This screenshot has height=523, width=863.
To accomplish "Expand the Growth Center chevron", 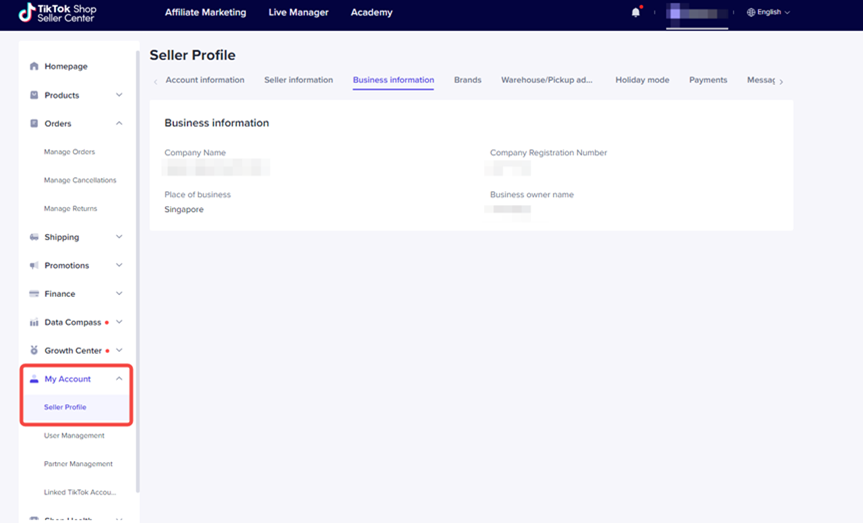I will click(x=119, y=350).
